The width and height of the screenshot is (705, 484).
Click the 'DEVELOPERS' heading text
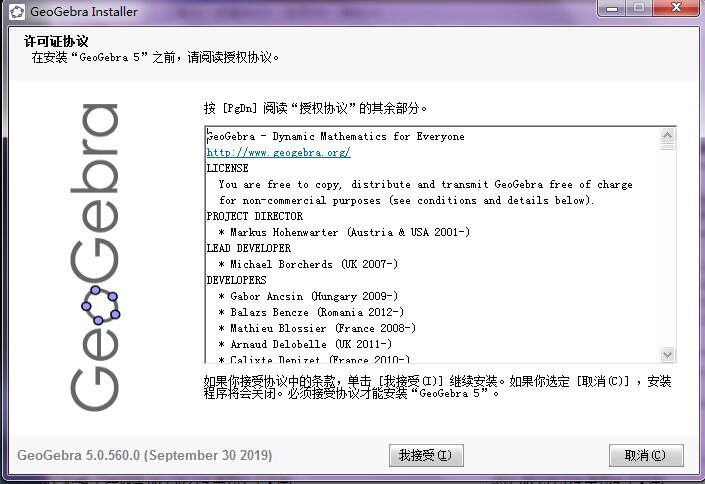pyautogui.click(x=236, y=280)
